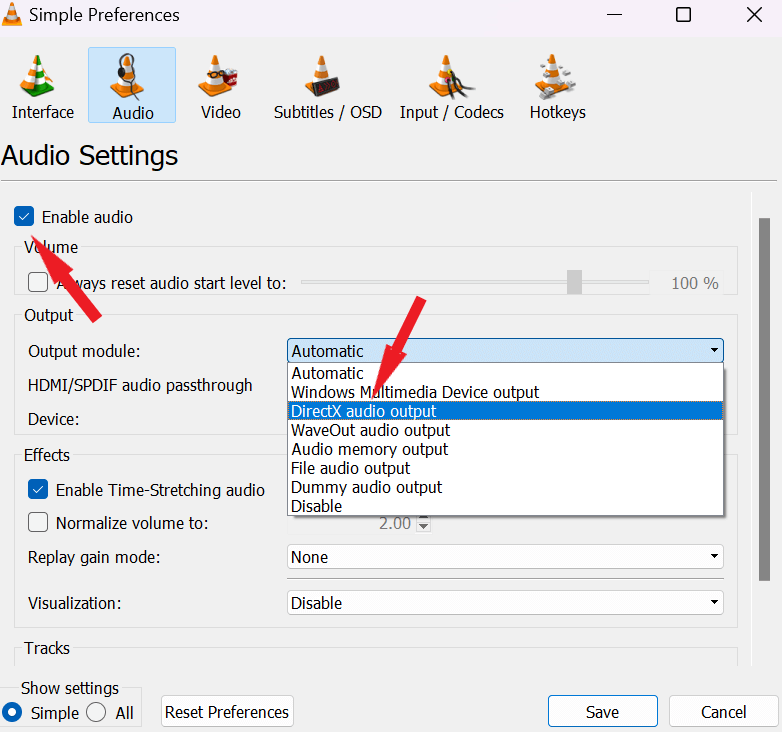Choose WaveOut audio output option
The width and height of the screenshot is (782, 732).
pyautogui.click(x=505, y=430)
